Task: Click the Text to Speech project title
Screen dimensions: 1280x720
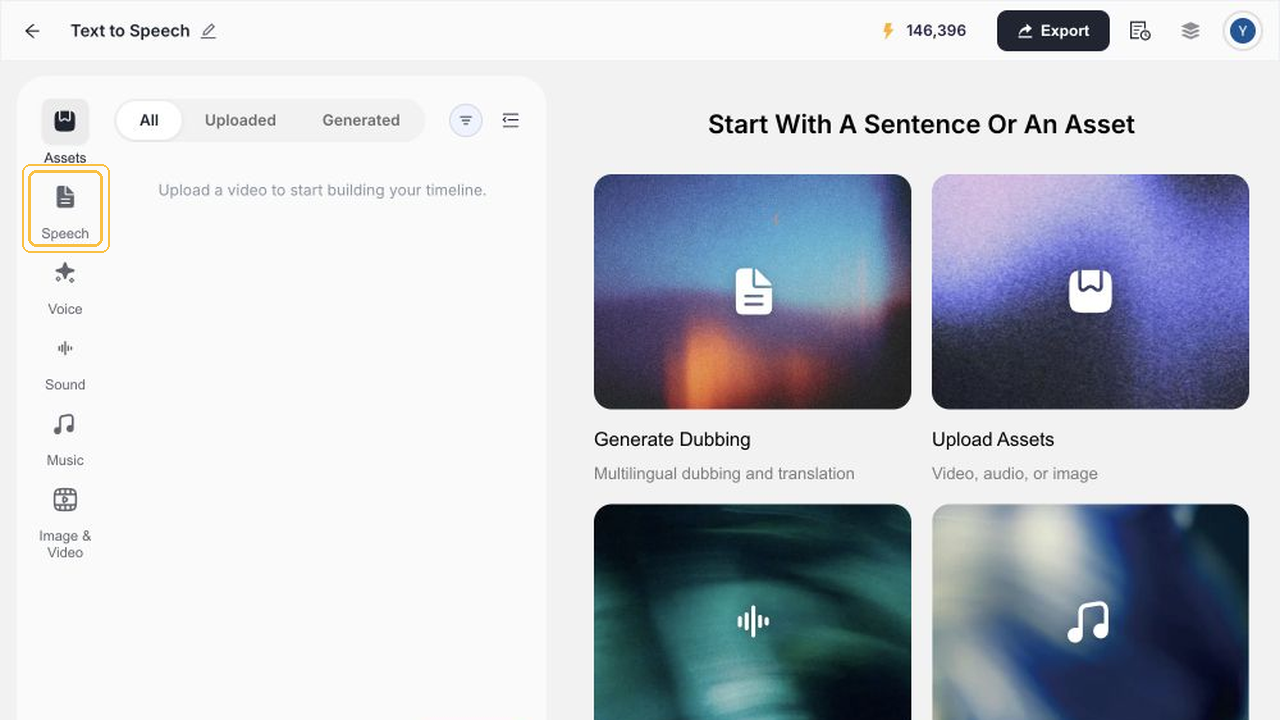Action: [130, 31]
